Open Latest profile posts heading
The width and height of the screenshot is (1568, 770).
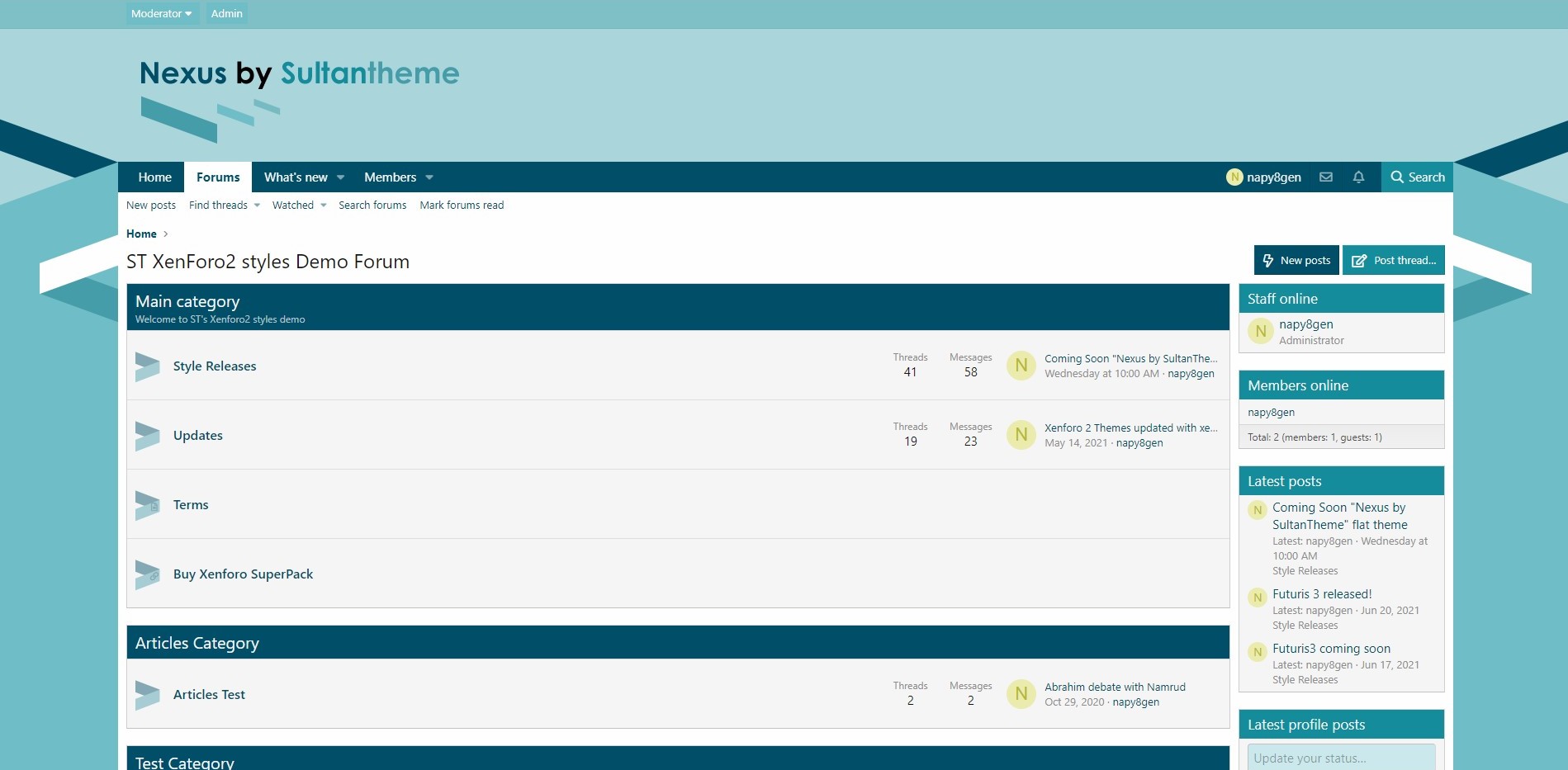click(1306, 725)
